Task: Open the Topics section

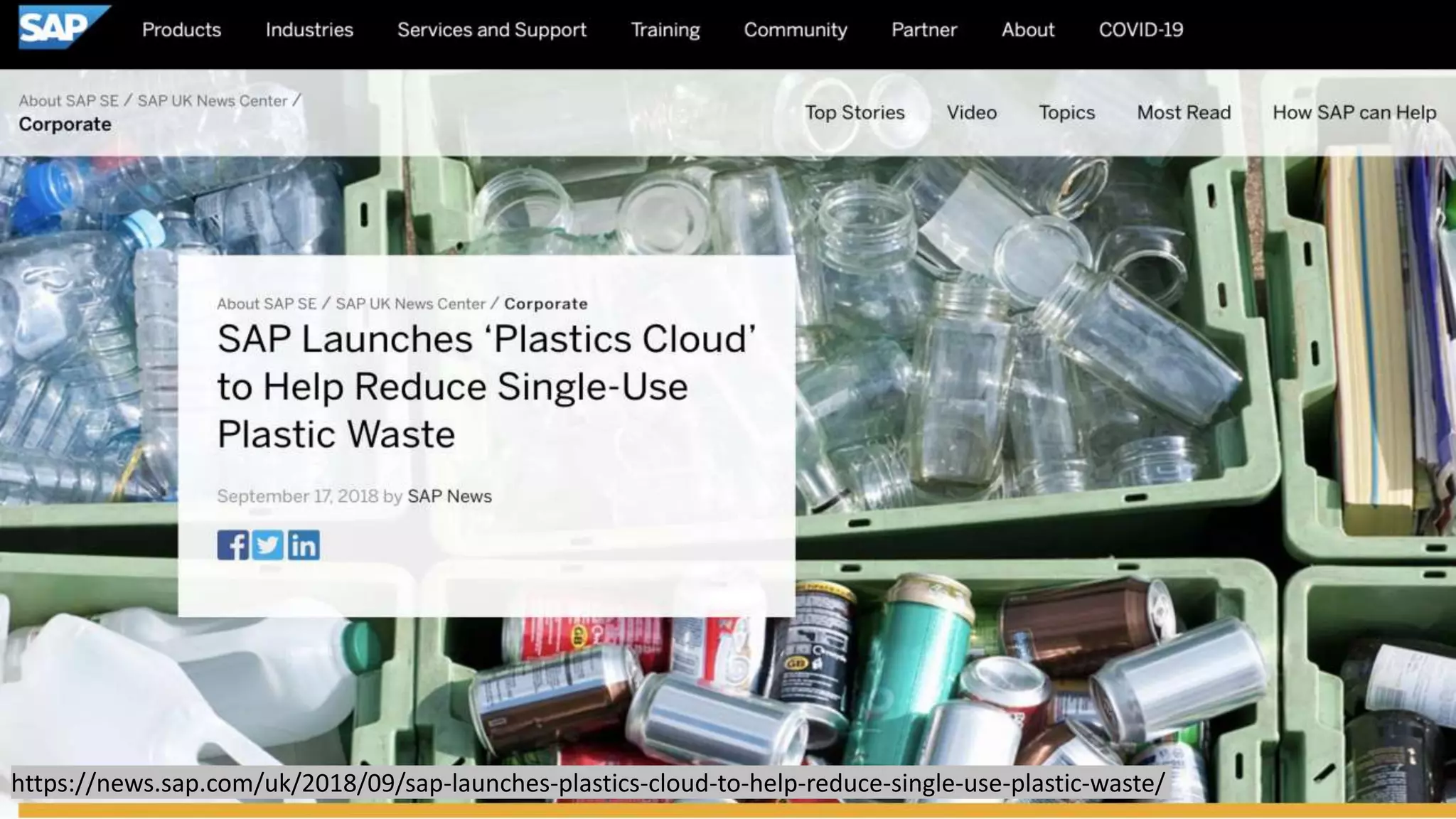Action: click(1066, 112)
